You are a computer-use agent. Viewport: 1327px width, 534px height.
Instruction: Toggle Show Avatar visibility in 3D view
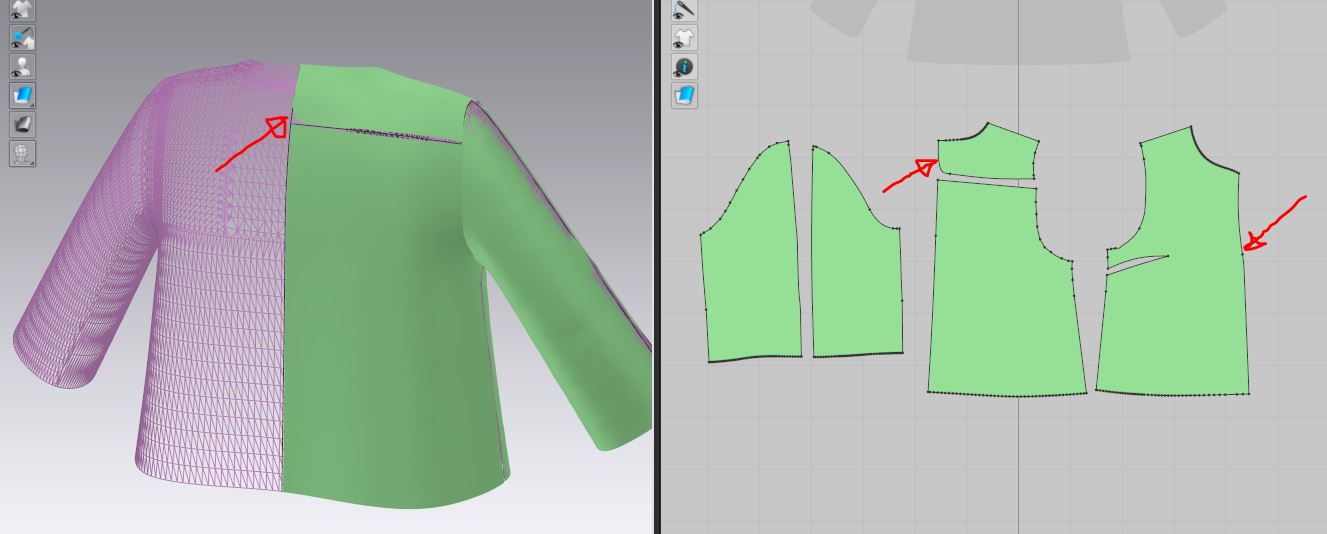[22, 67]
